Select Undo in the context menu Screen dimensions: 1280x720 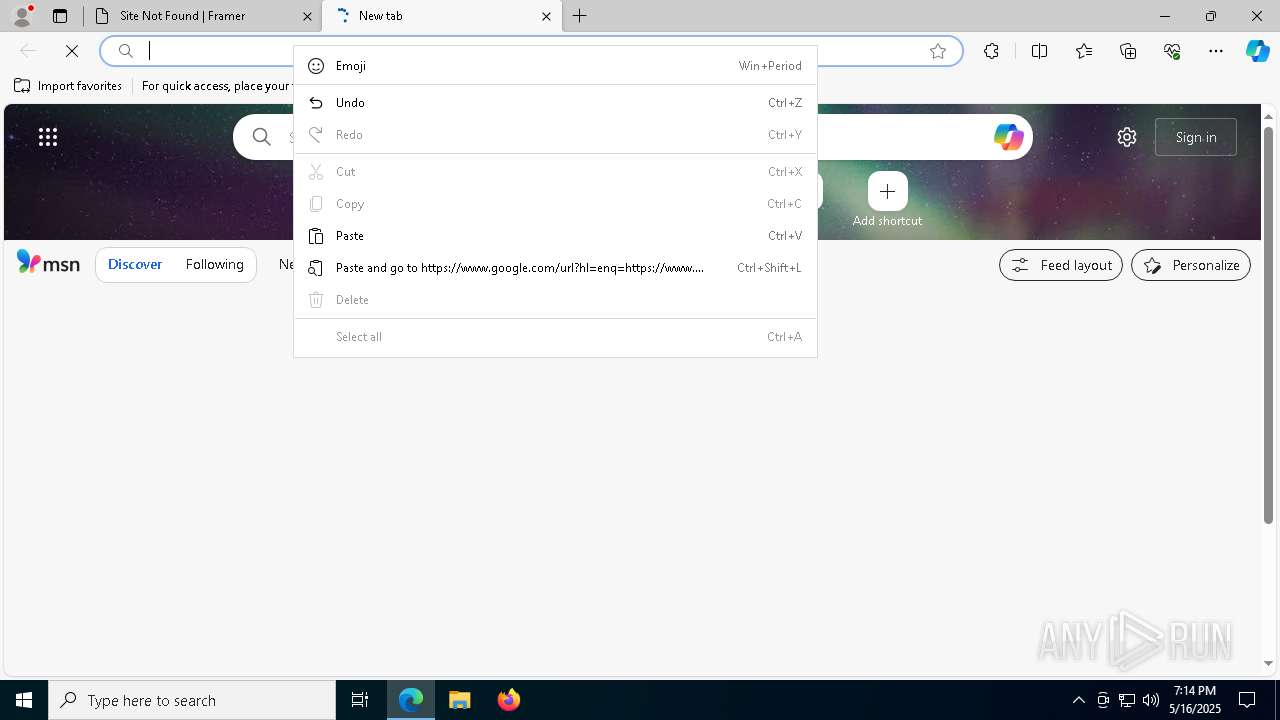click(x=555, y=103)
